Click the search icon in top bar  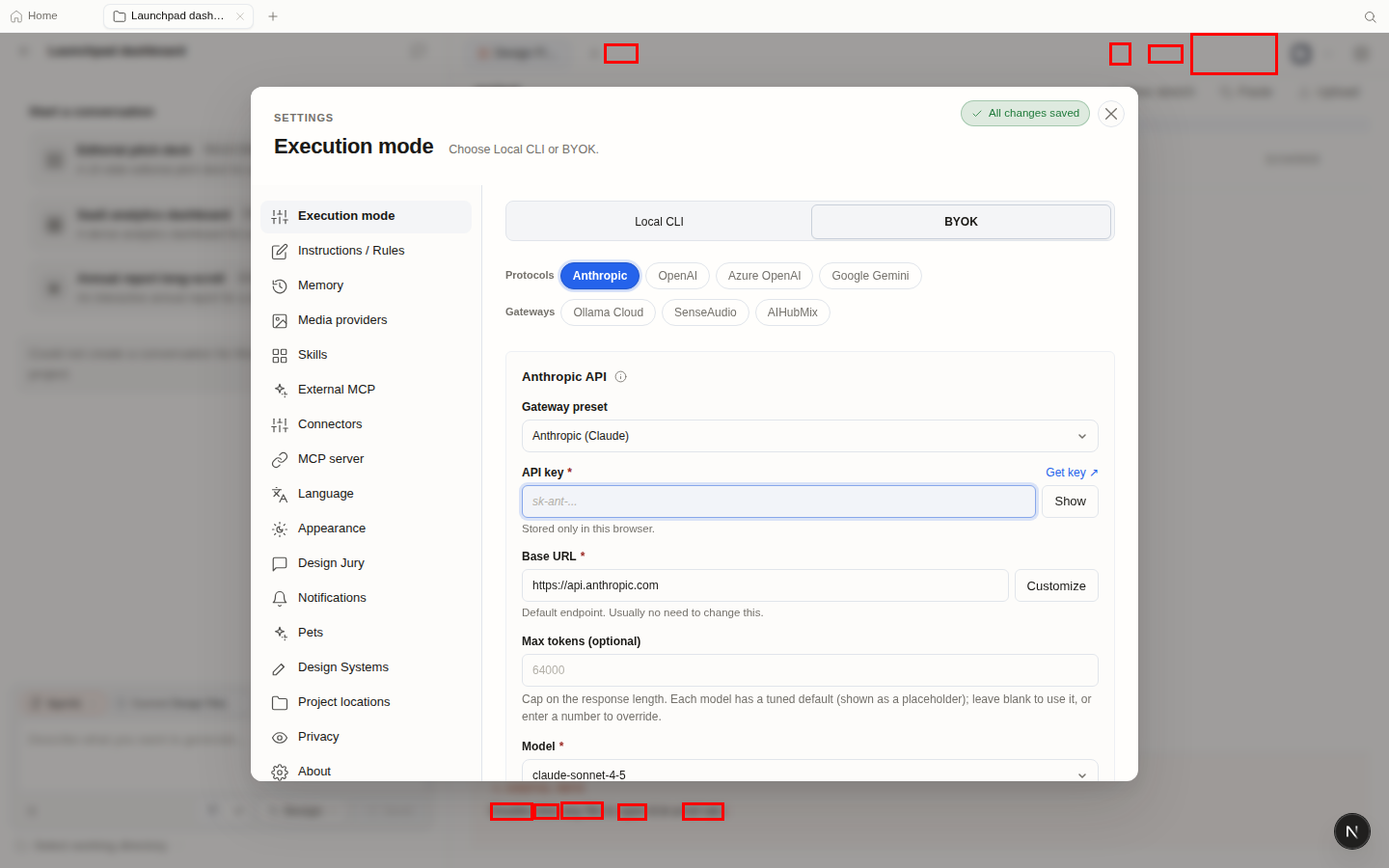pos(1370,16)
